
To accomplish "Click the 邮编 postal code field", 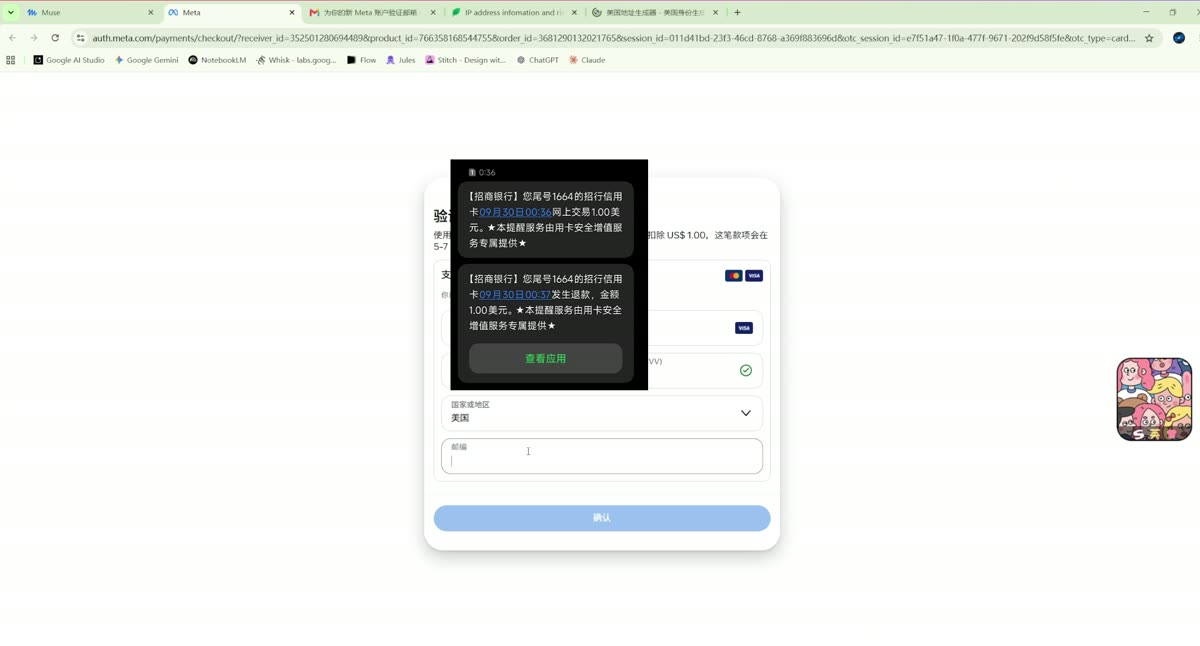I will tap(602, 456).
